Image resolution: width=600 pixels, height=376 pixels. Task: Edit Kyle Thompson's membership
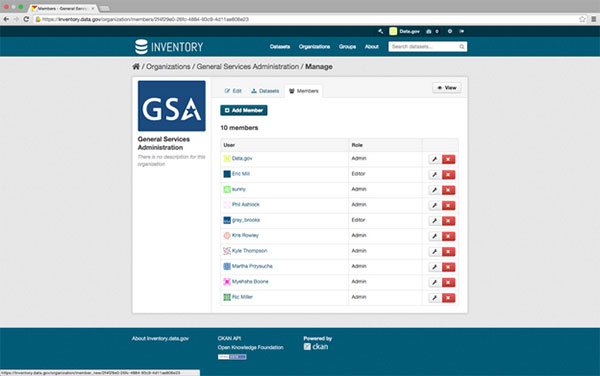click(434, 252)
